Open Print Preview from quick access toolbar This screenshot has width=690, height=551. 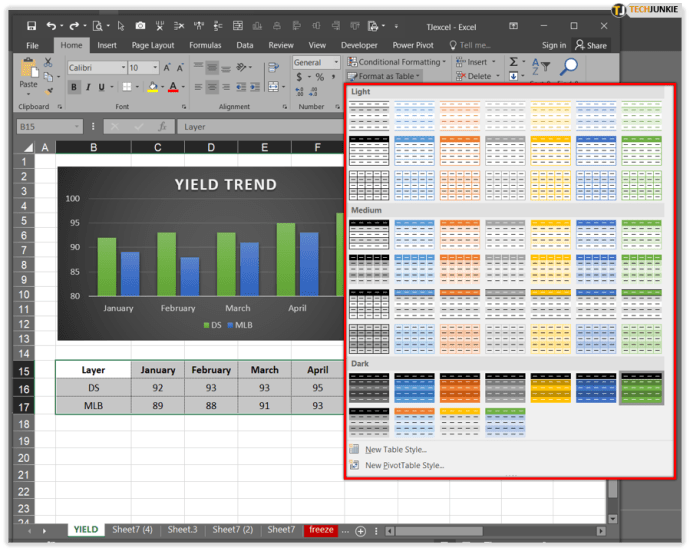pyautogui.click(x=98, y=26)
